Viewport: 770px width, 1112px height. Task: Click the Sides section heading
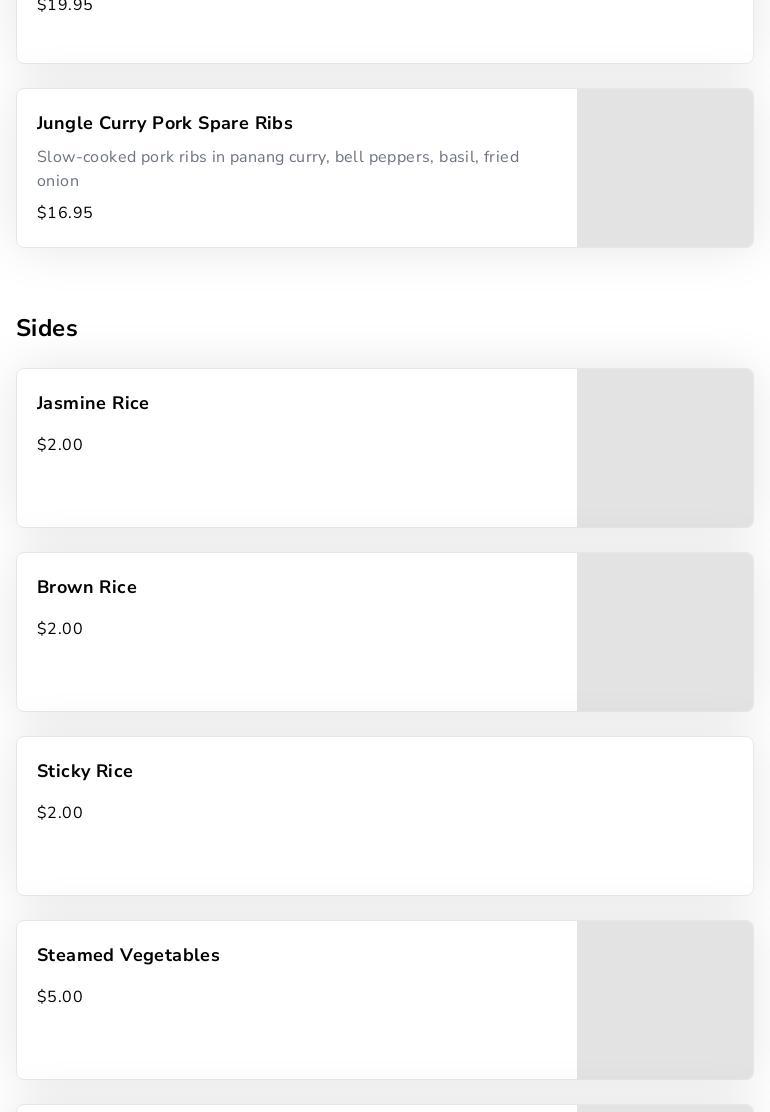pyautogui.click(x=47, y=328)
